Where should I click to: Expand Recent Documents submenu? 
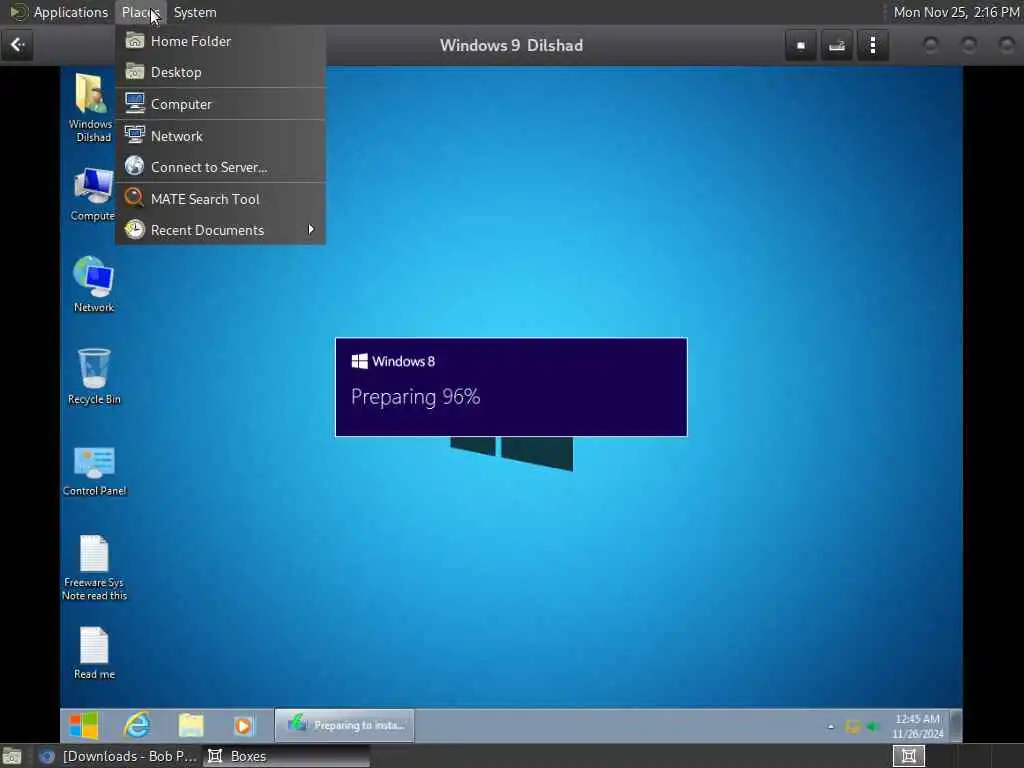221,230
